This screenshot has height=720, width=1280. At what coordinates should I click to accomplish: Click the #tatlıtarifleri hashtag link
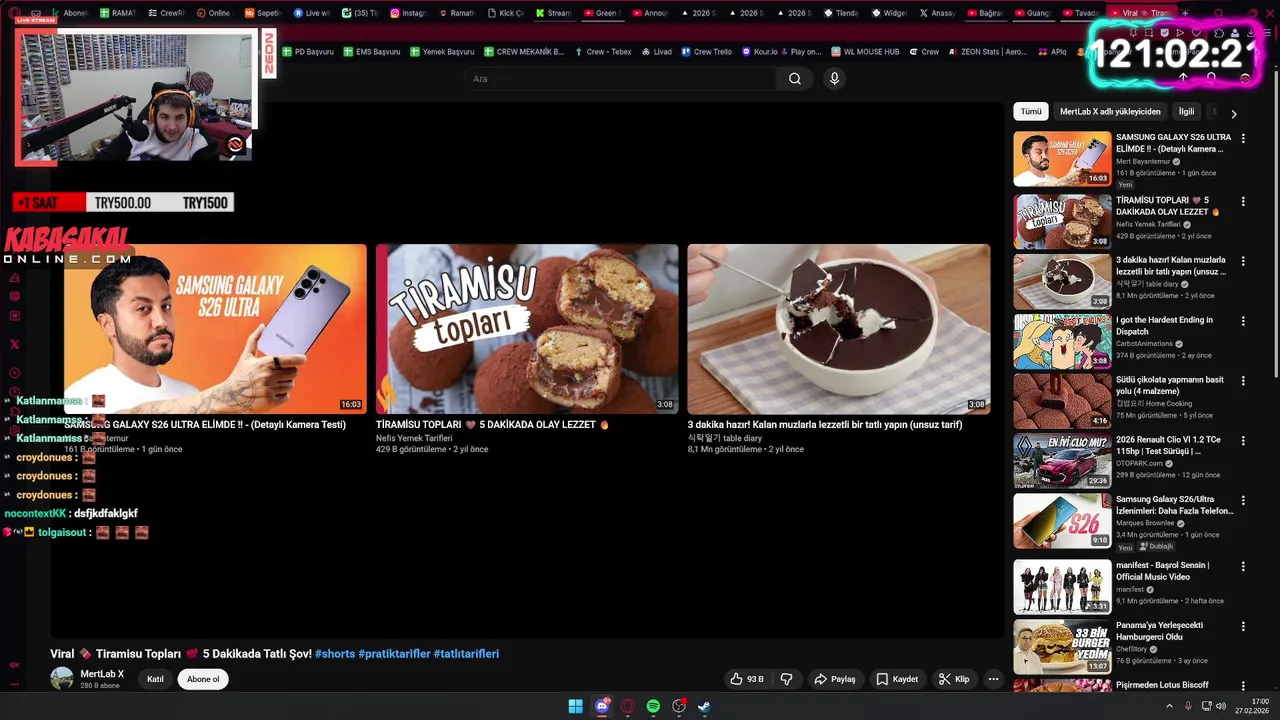(x=466, y=654)
